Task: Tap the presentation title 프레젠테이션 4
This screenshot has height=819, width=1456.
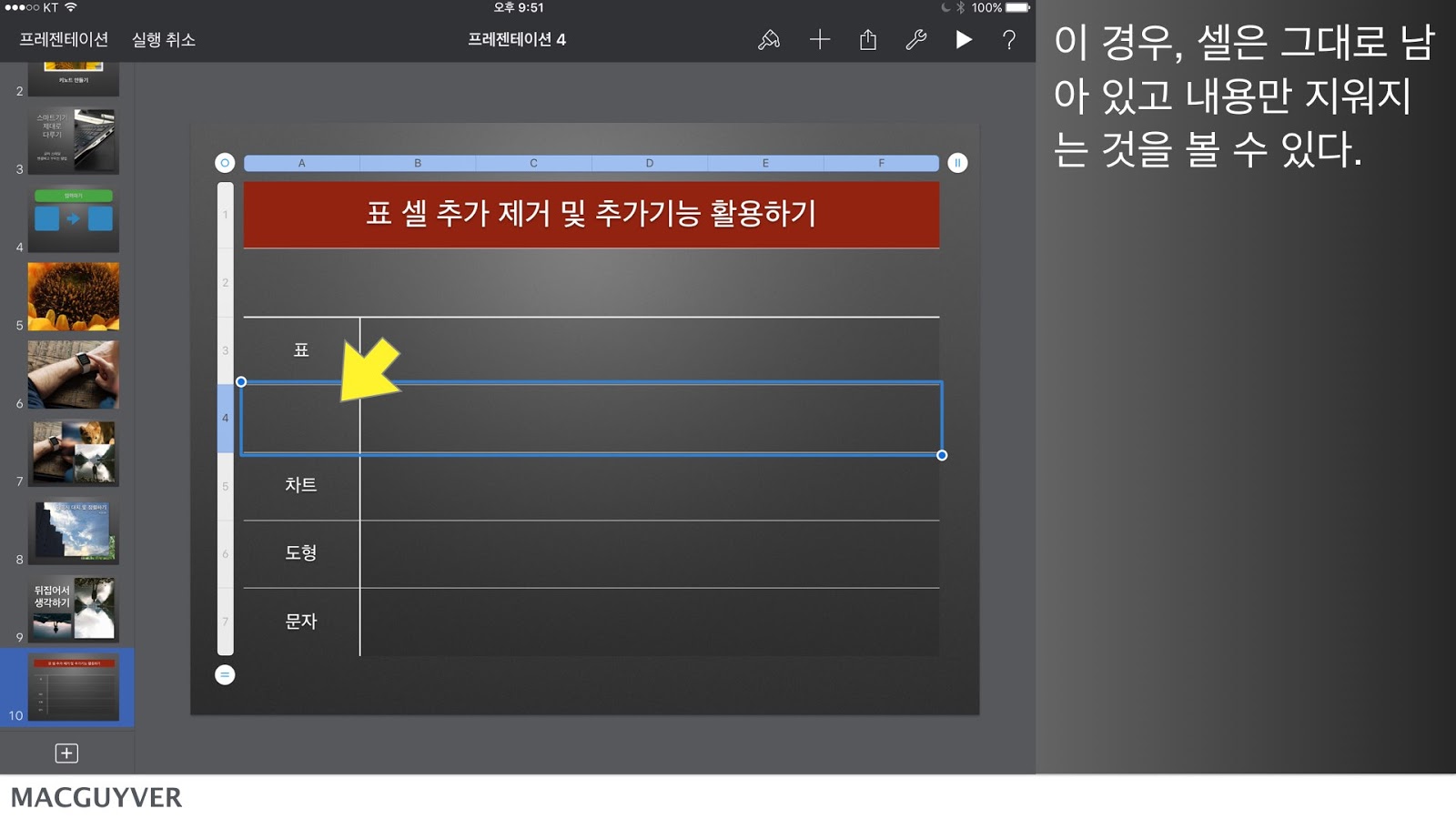Action: tap(517, 39)
